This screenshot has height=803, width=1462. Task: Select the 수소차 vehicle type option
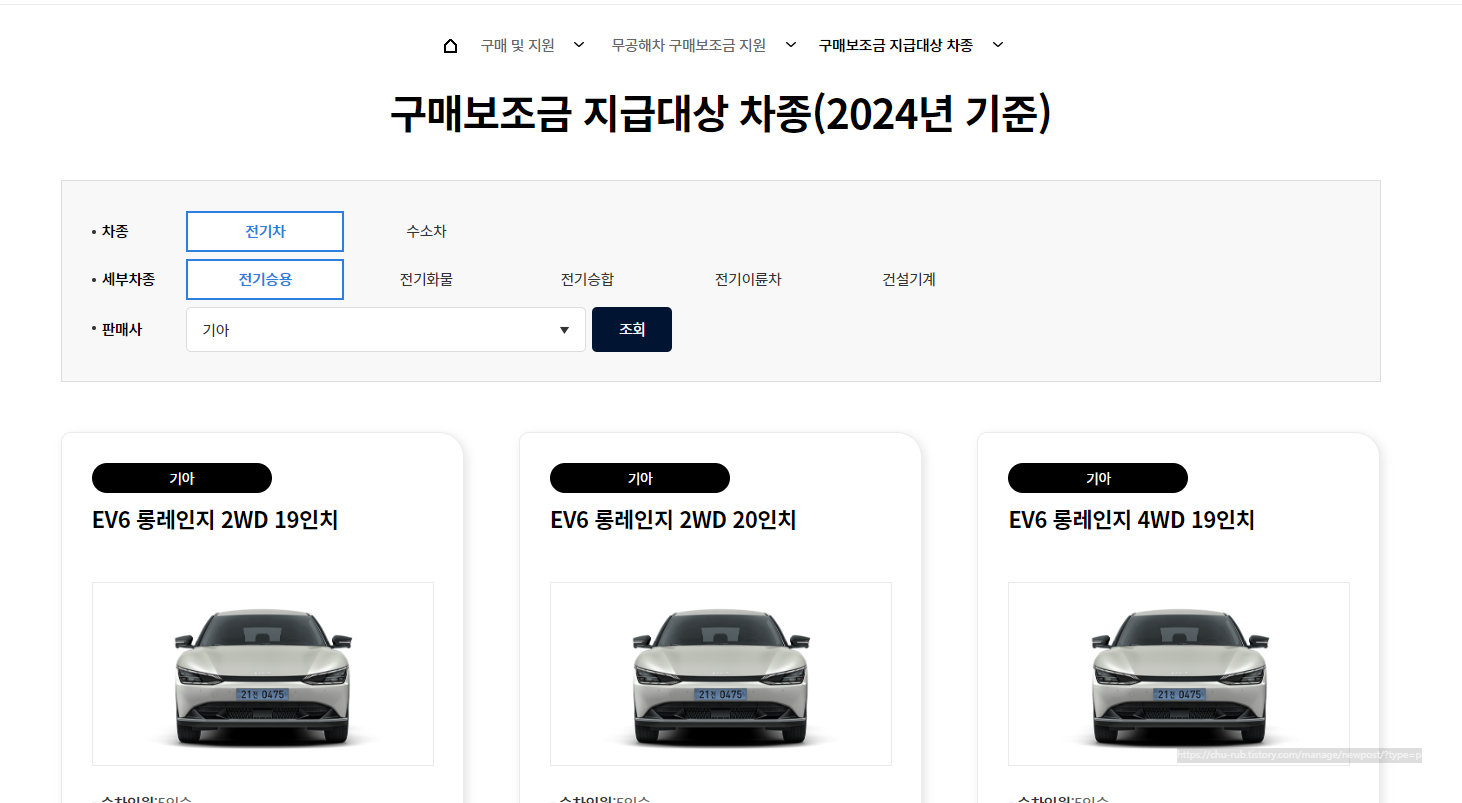click(x=426, y=231)
